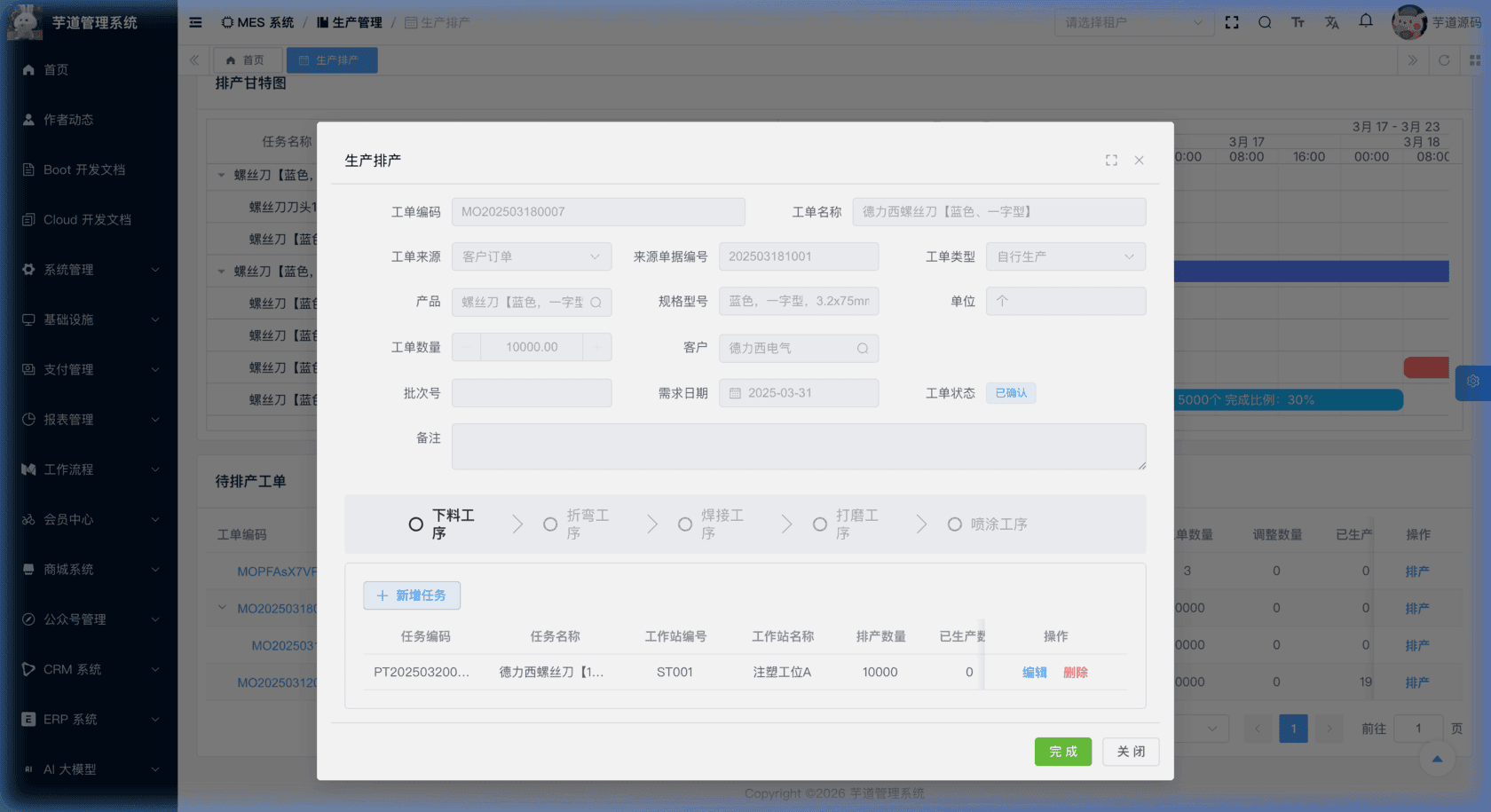Click the 新增任务 button
The image size is (1491, 812).
[412, 595]
